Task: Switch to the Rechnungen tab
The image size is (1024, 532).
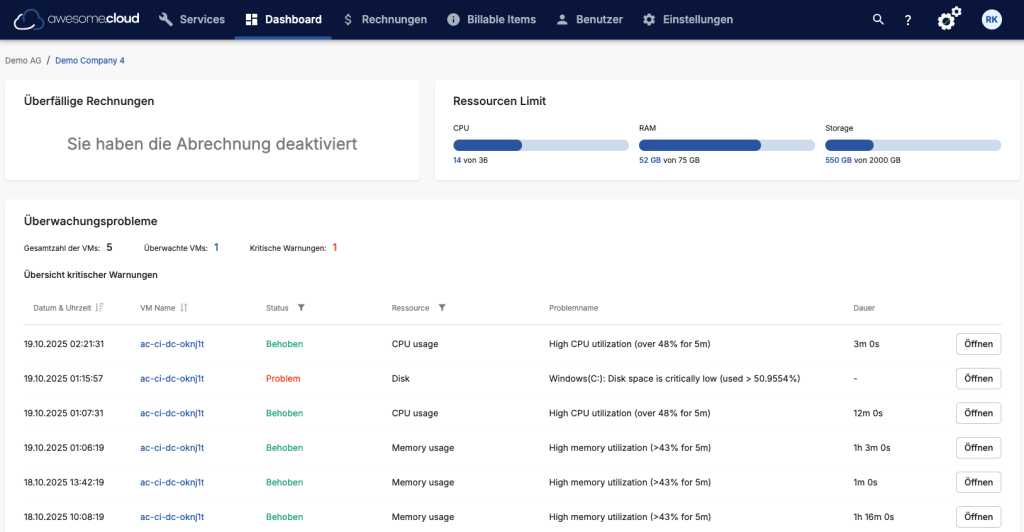Action: click(x=384, y=20)
